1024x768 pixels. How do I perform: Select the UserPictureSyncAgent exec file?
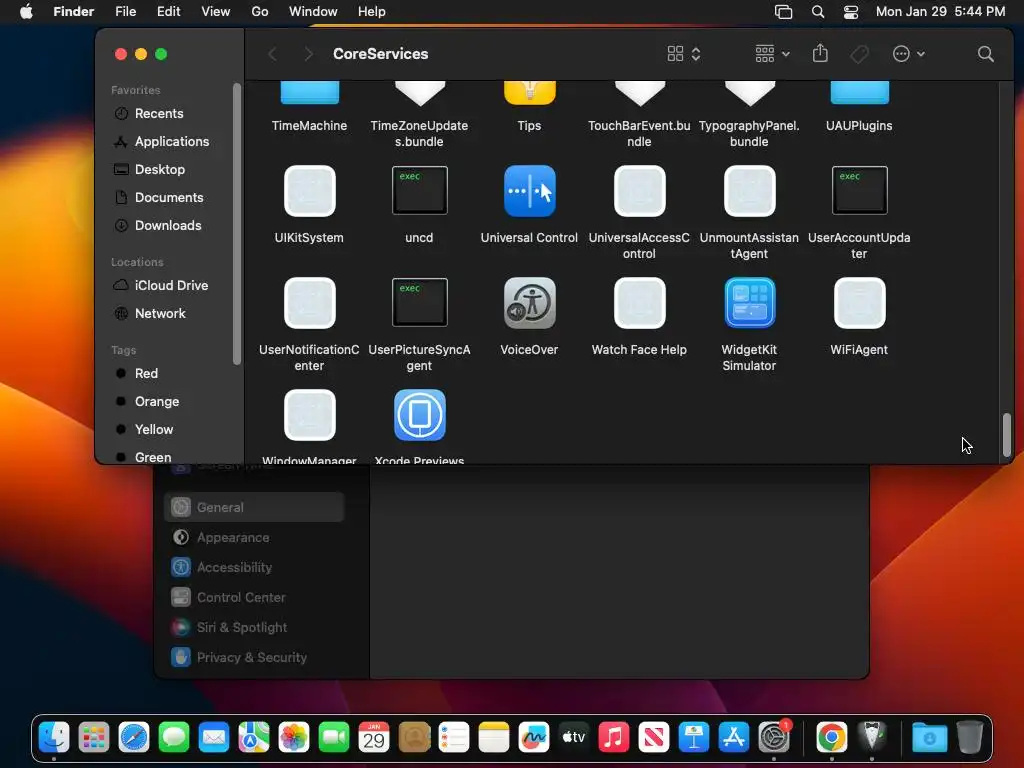point(420,302)
